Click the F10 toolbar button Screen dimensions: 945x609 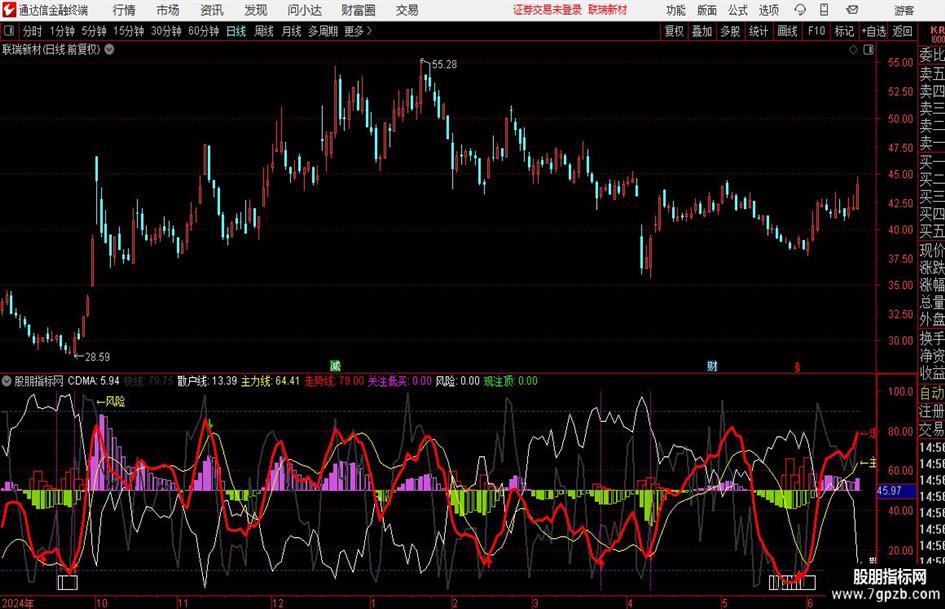coord(817,31)
